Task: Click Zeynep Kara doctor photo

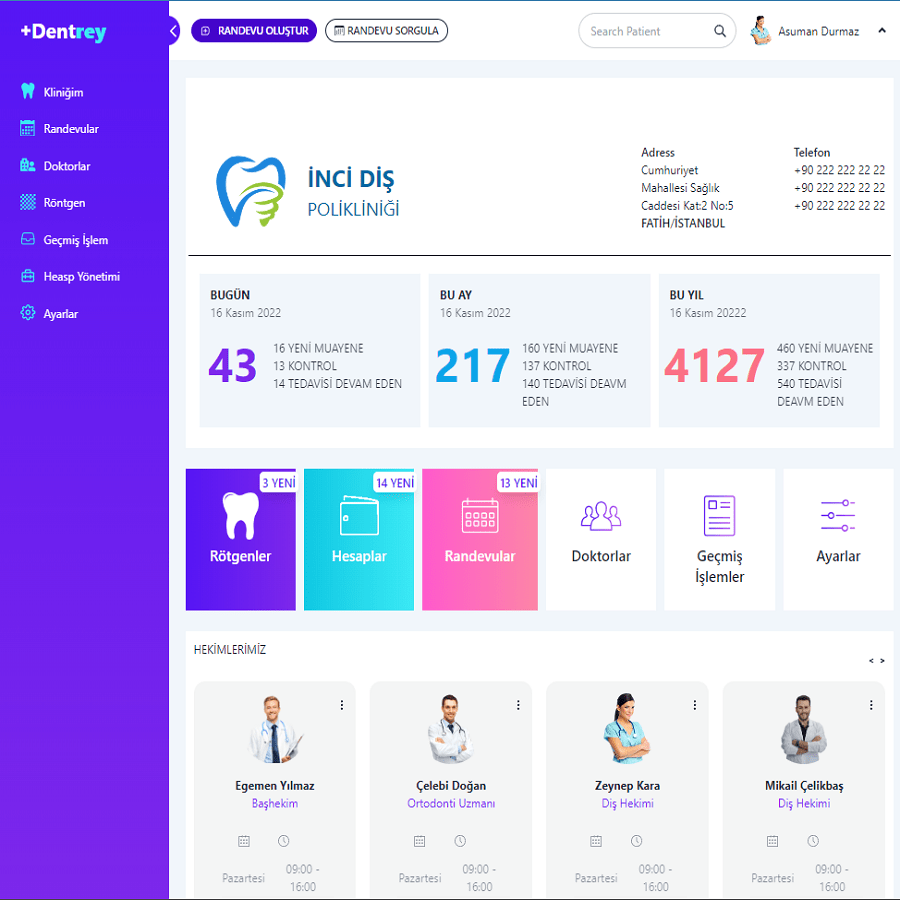Action: click(x=627, y=728)
